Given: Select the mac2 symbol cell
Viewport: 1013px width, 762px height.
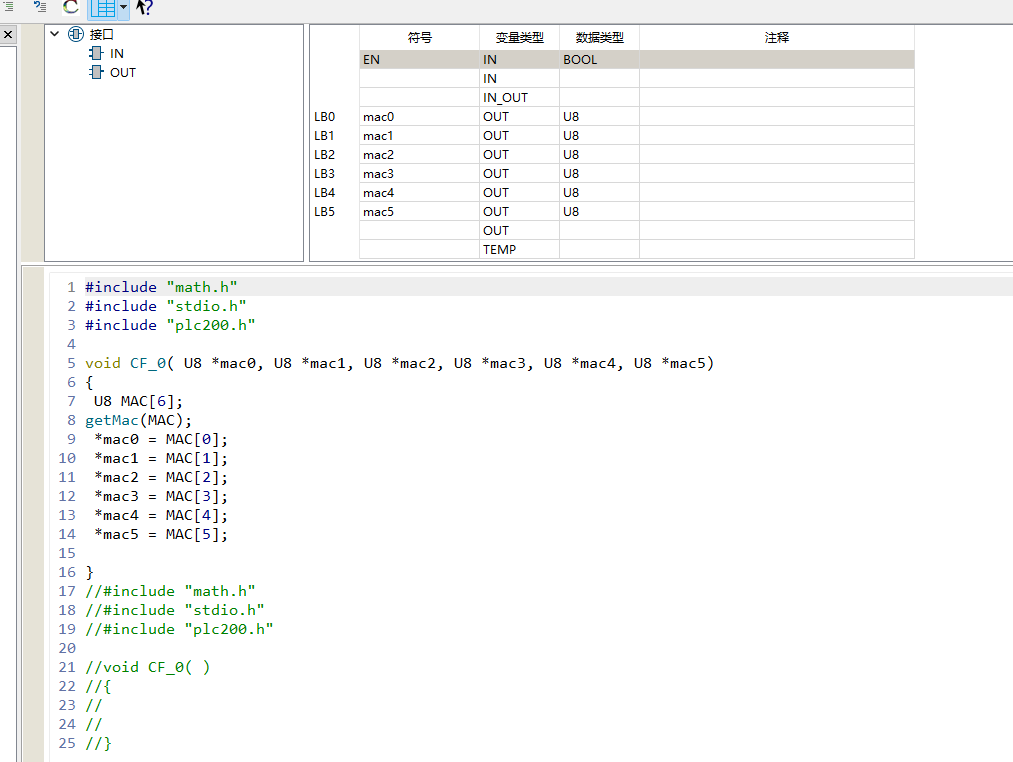Looking at the screenshot, I should click(419, 154).
